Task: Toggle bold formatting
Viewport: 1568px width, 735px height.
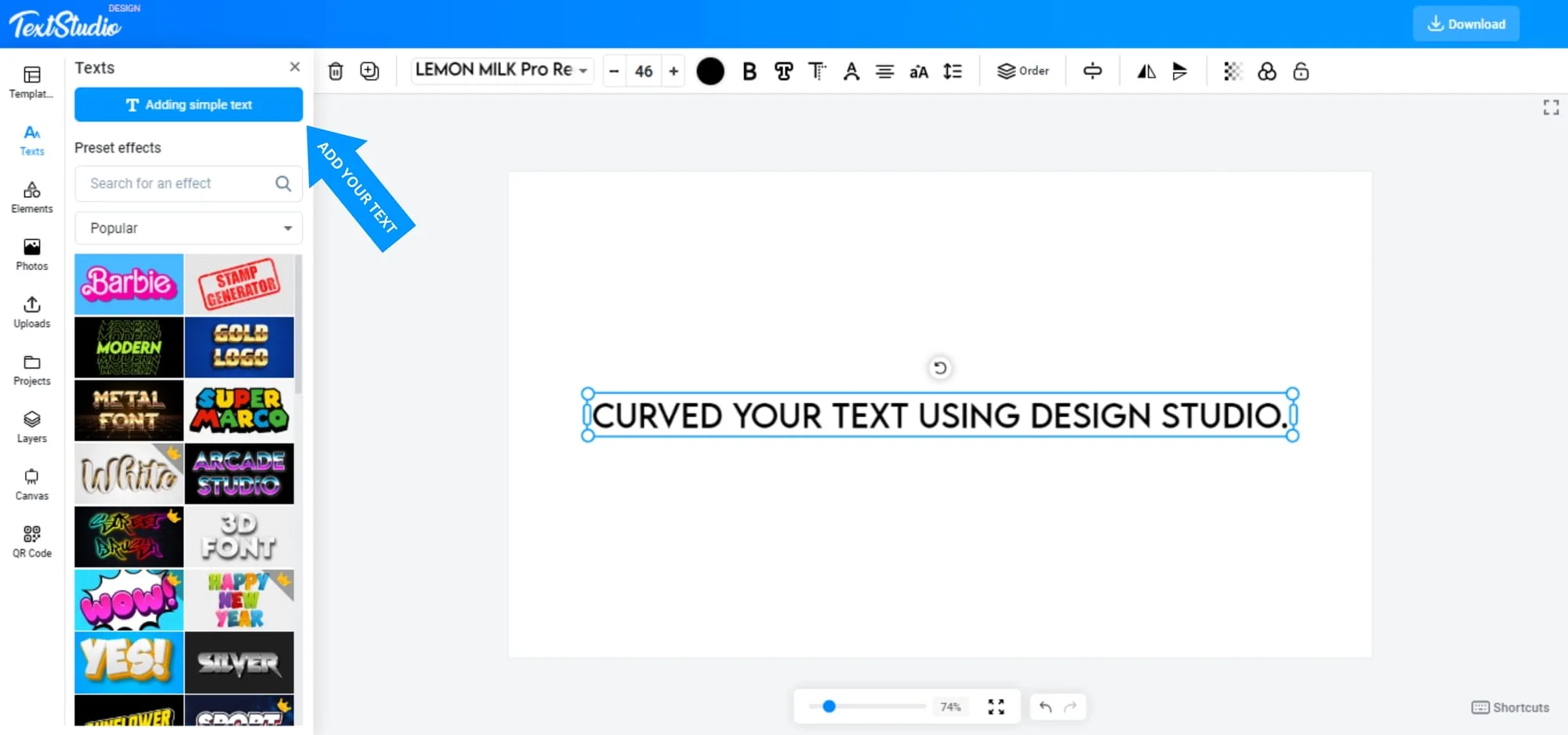Action: tap(750, 71)
